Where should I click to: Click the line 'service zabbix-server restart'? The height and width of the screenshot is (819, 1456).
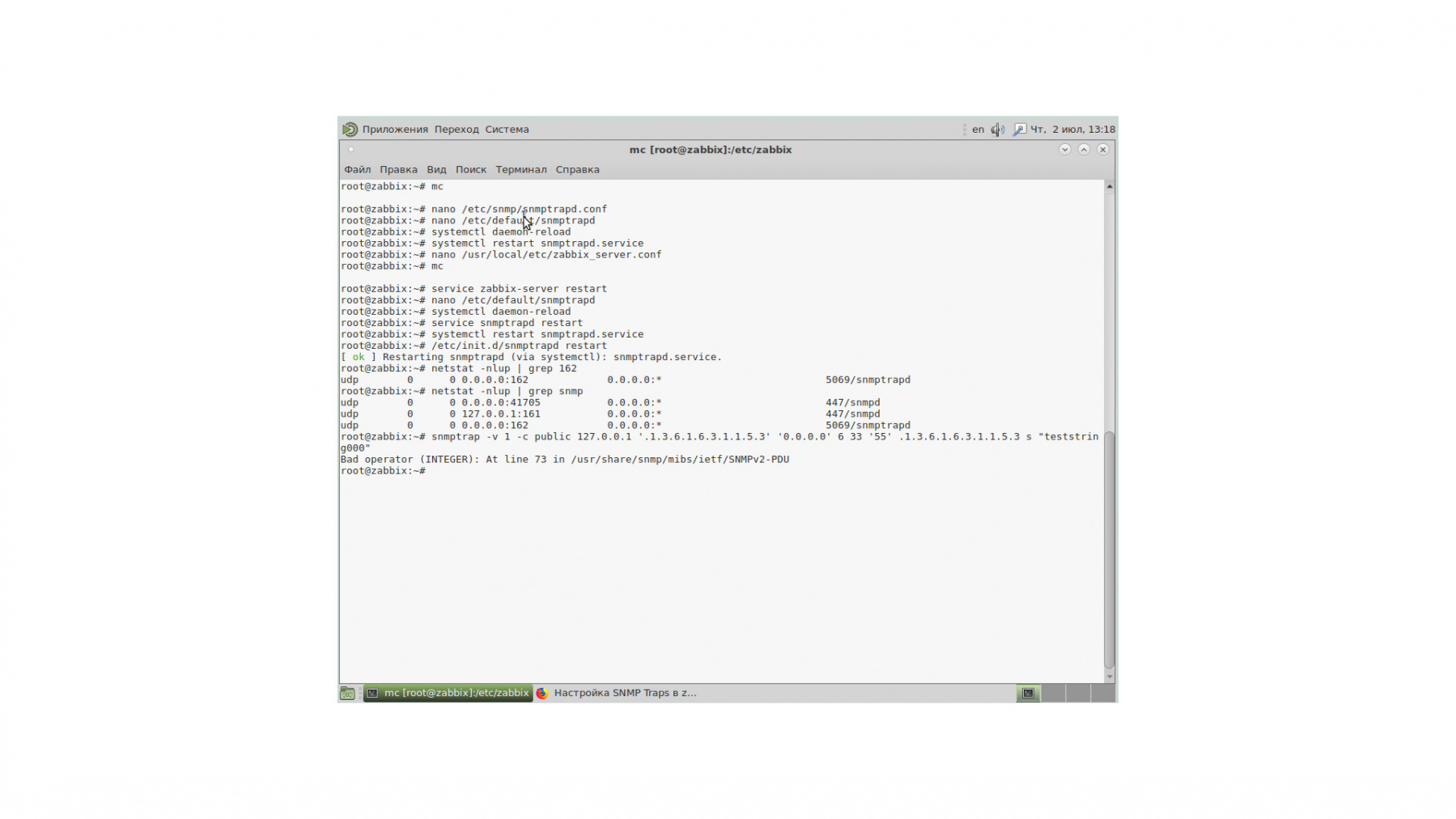519,289
